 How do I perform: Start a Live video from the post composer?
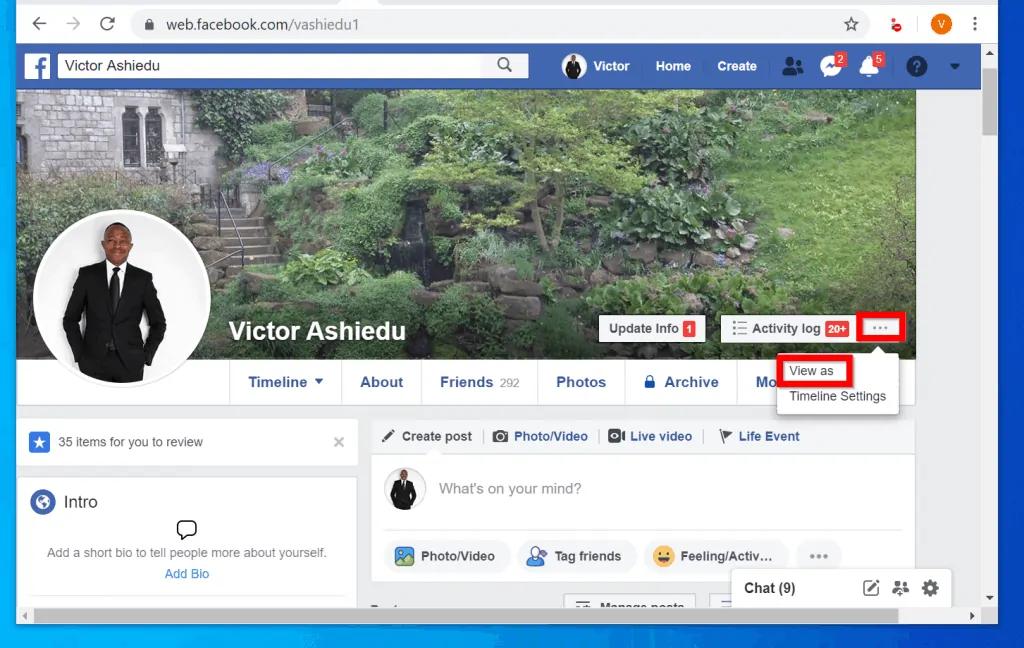[x=650, y=436]
